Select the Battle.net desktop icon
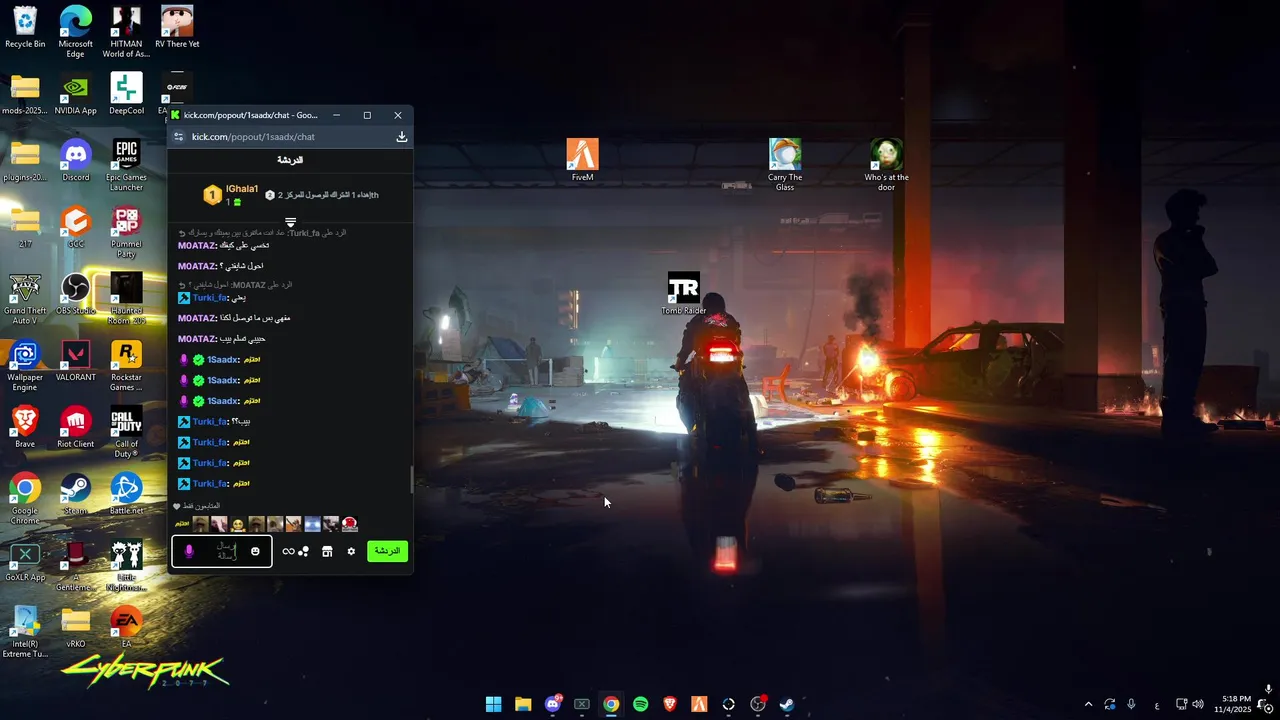1280x720 pixels. (x=126, y=494)
